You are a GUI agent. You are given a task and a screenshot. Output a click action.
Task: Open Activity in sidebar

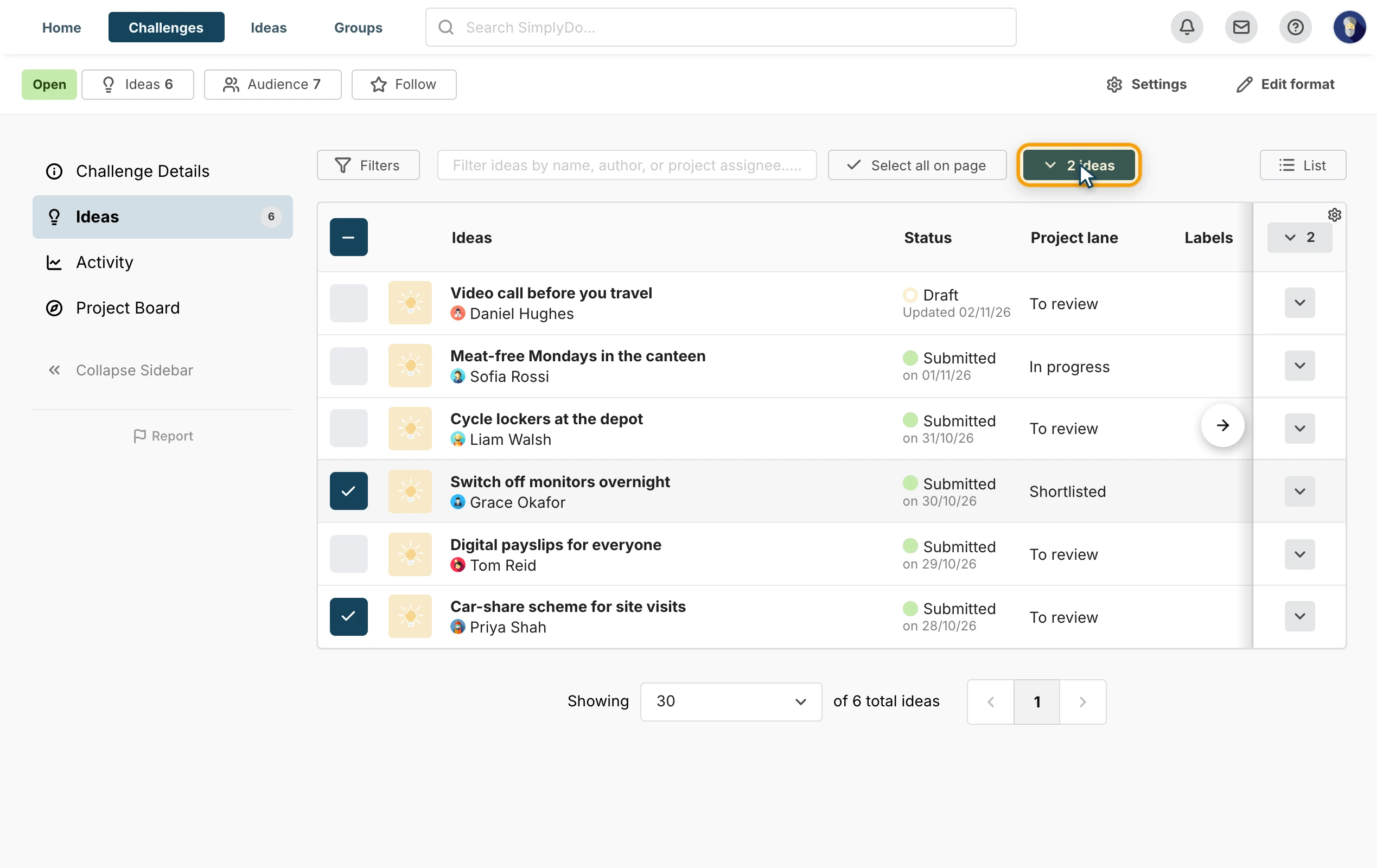162,263
